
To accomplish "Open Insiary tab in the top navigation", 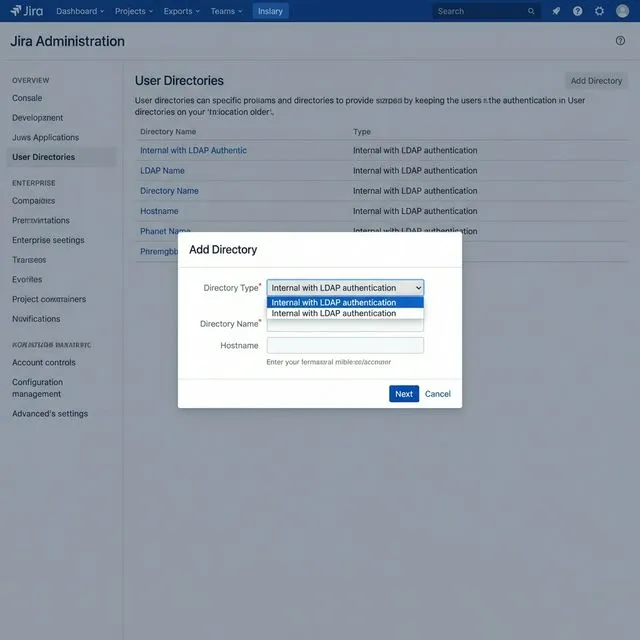I will [x=269, y=11].
